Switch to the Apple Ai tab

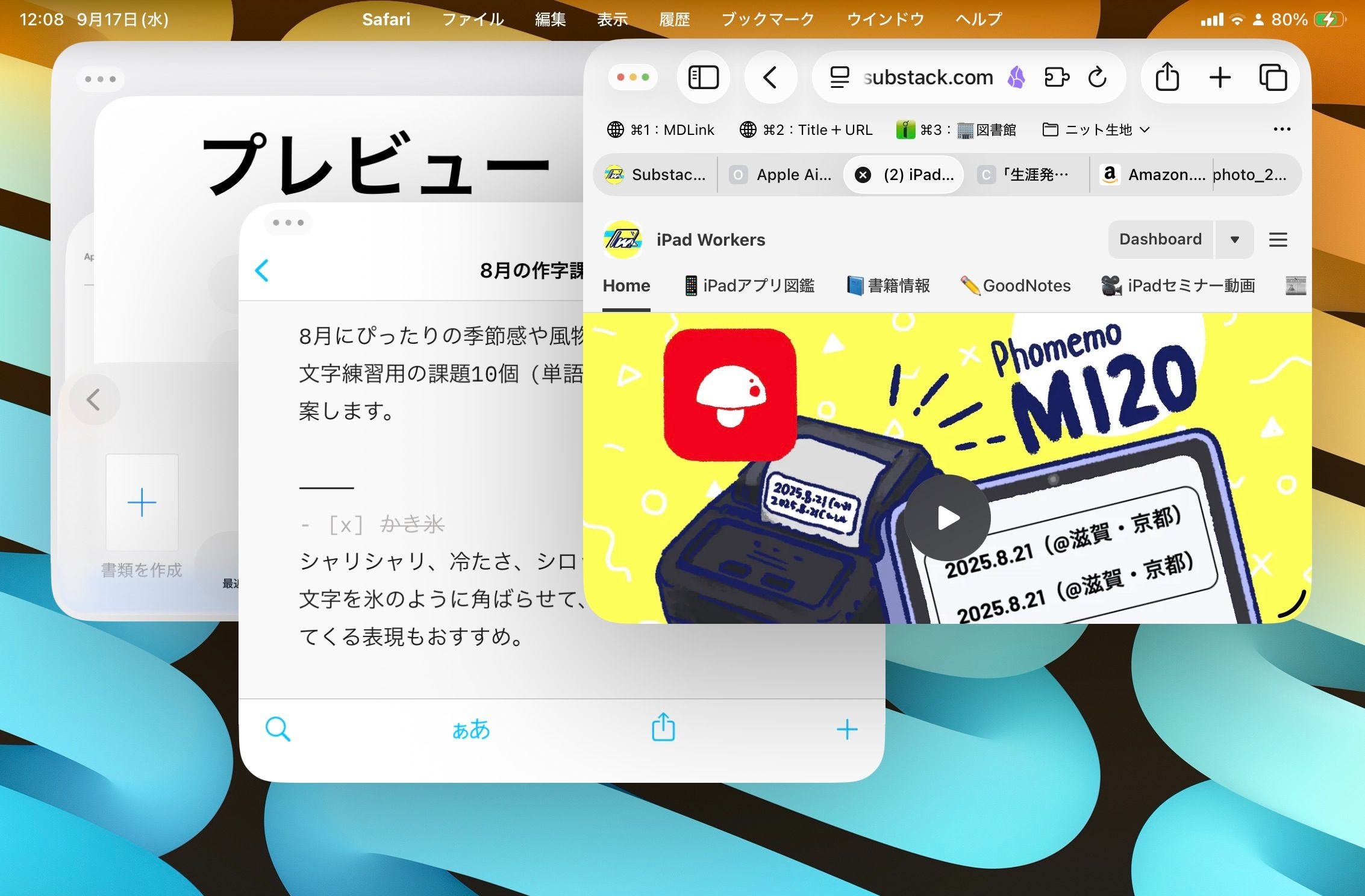point(781,175)
